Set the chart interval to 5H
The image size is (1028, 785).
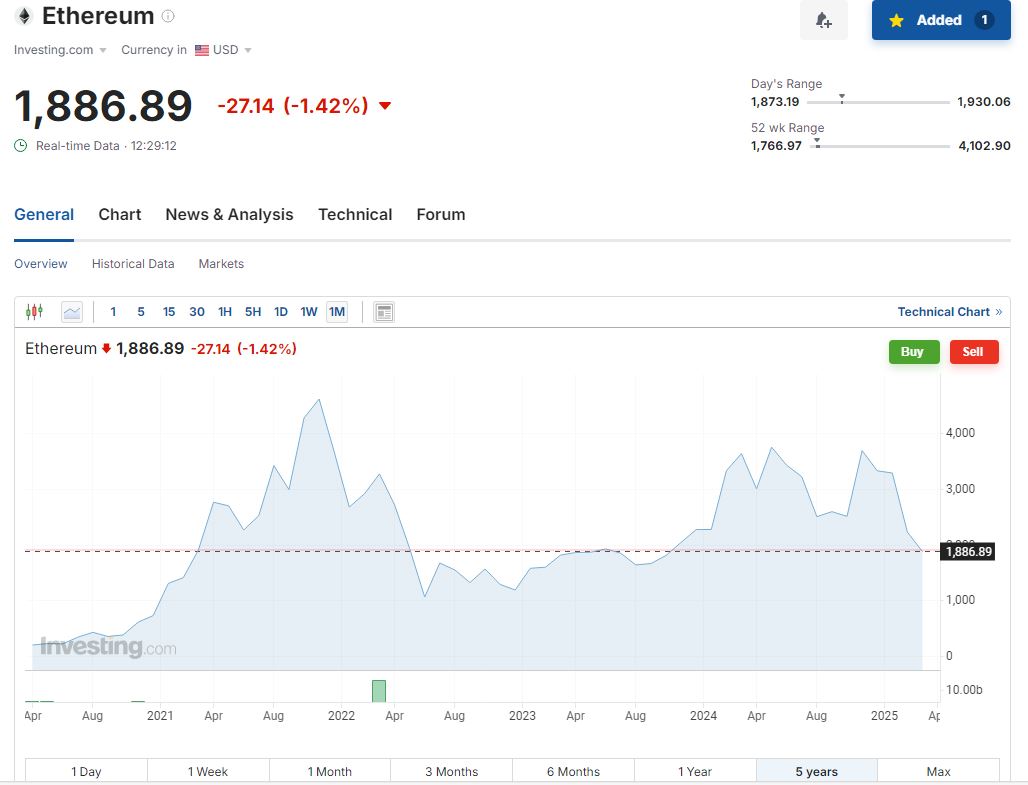point(253,312)
